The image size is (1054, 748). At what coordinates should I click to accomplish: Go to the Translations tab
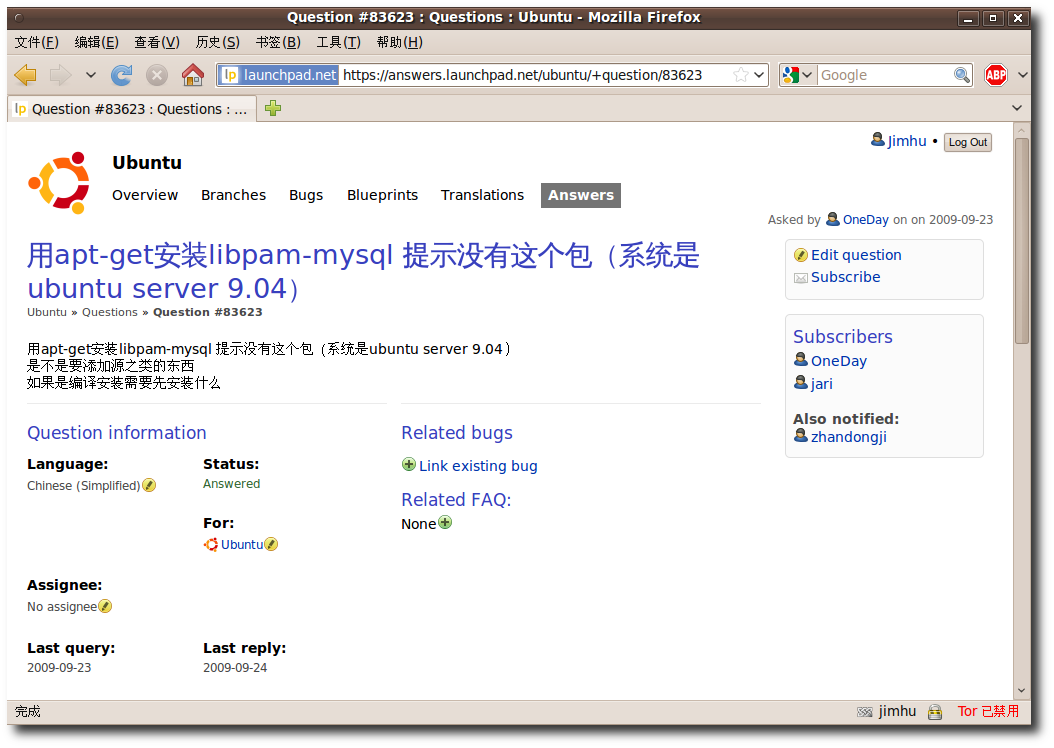pyautogui.click(x=482, y=195)
